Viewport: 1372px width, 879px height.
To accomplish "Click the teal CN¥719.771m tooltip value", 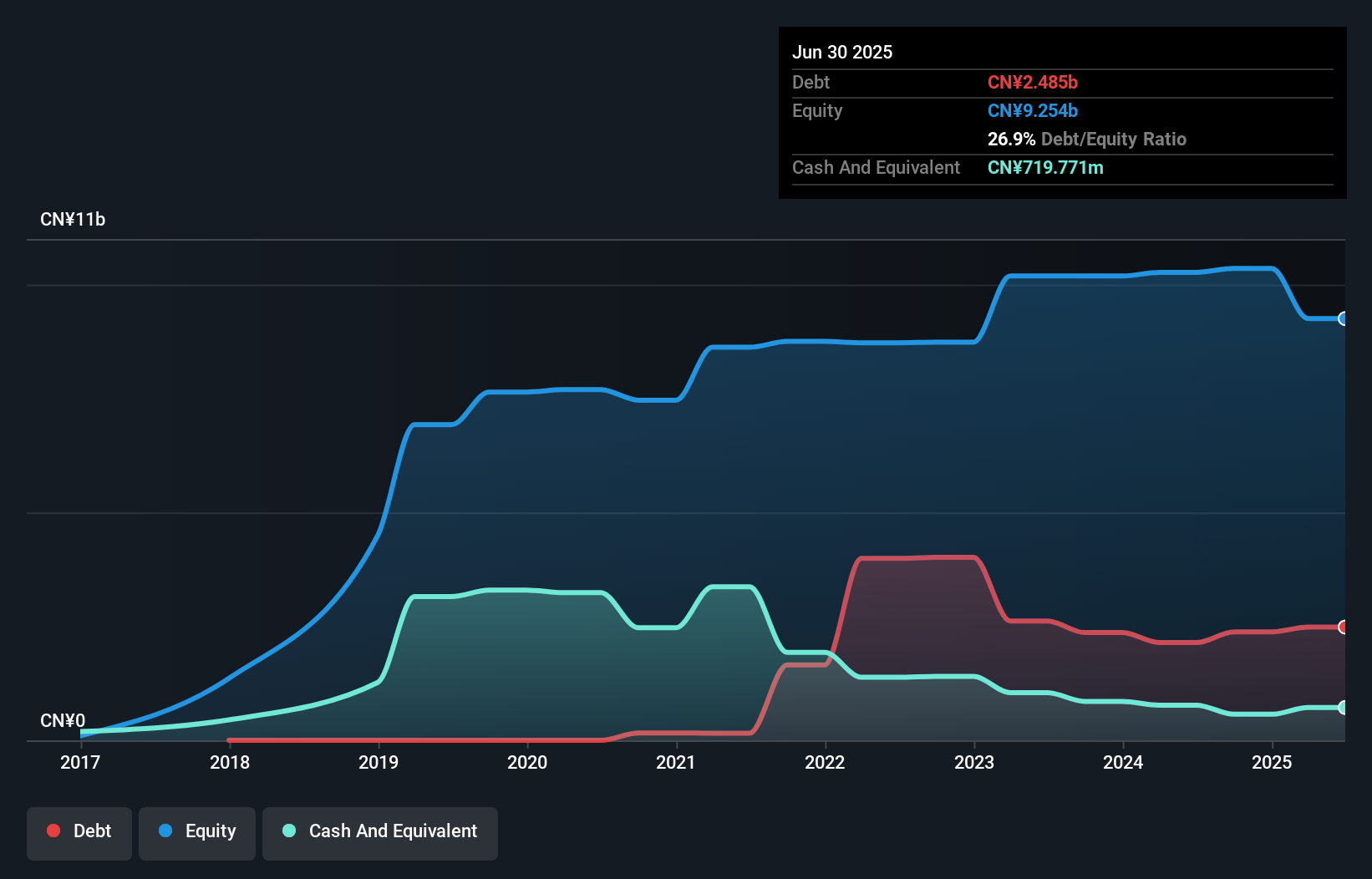I will point(1045,167).
